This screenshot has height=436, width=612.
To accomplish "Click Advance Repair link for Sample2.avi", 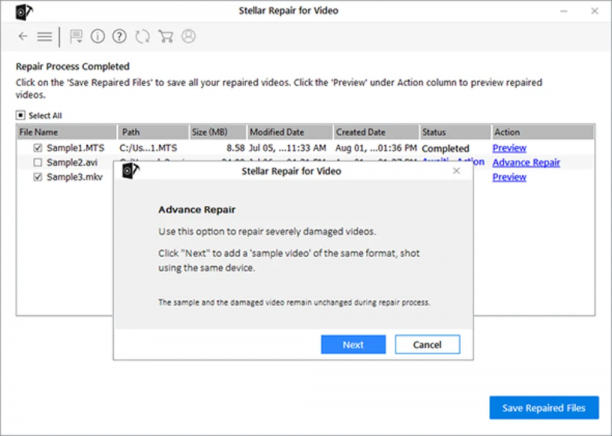I will coord(526,162).
